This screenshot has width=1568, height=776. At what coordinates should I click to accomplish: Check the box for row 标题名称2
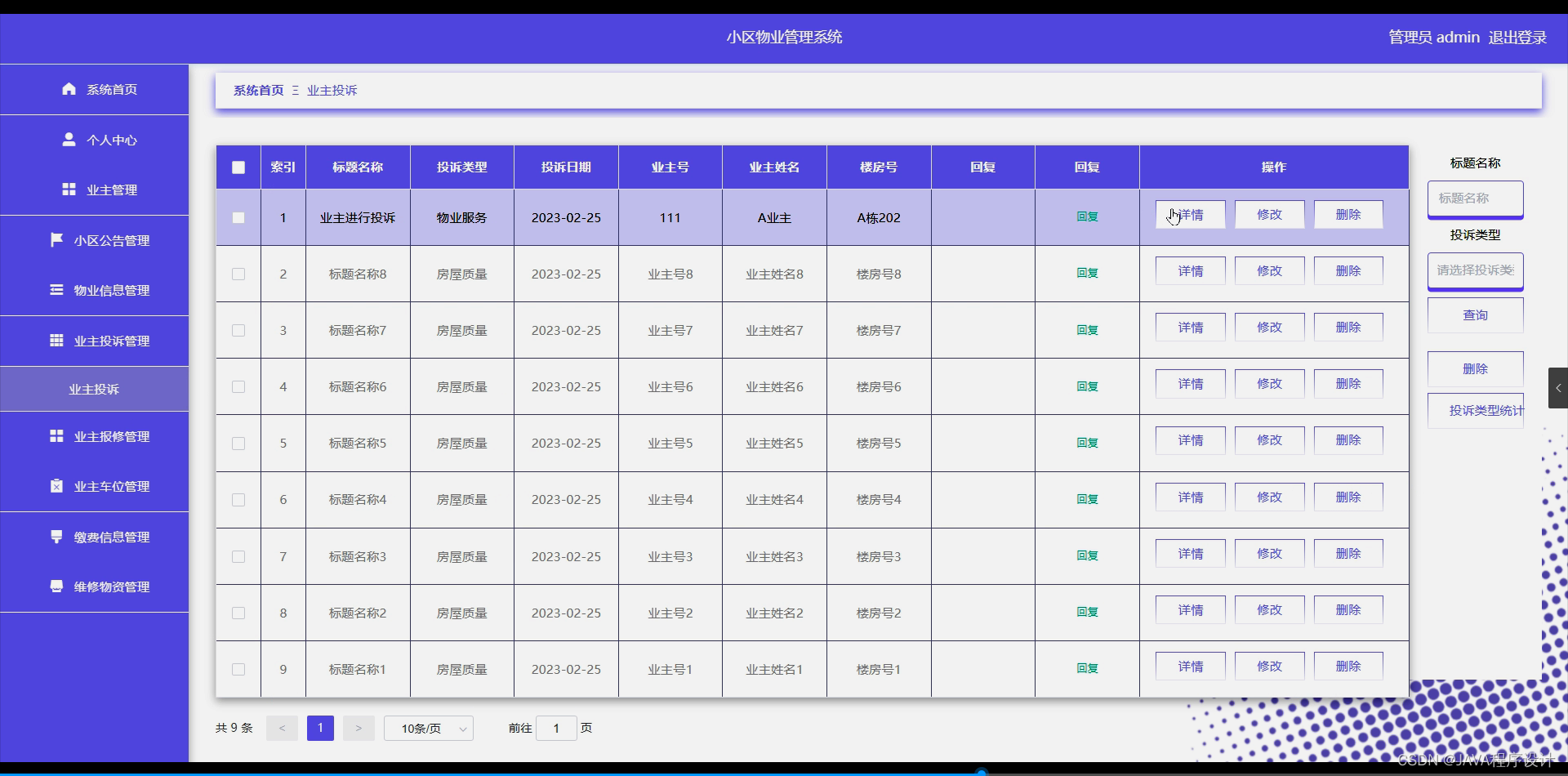pos(238,613)
